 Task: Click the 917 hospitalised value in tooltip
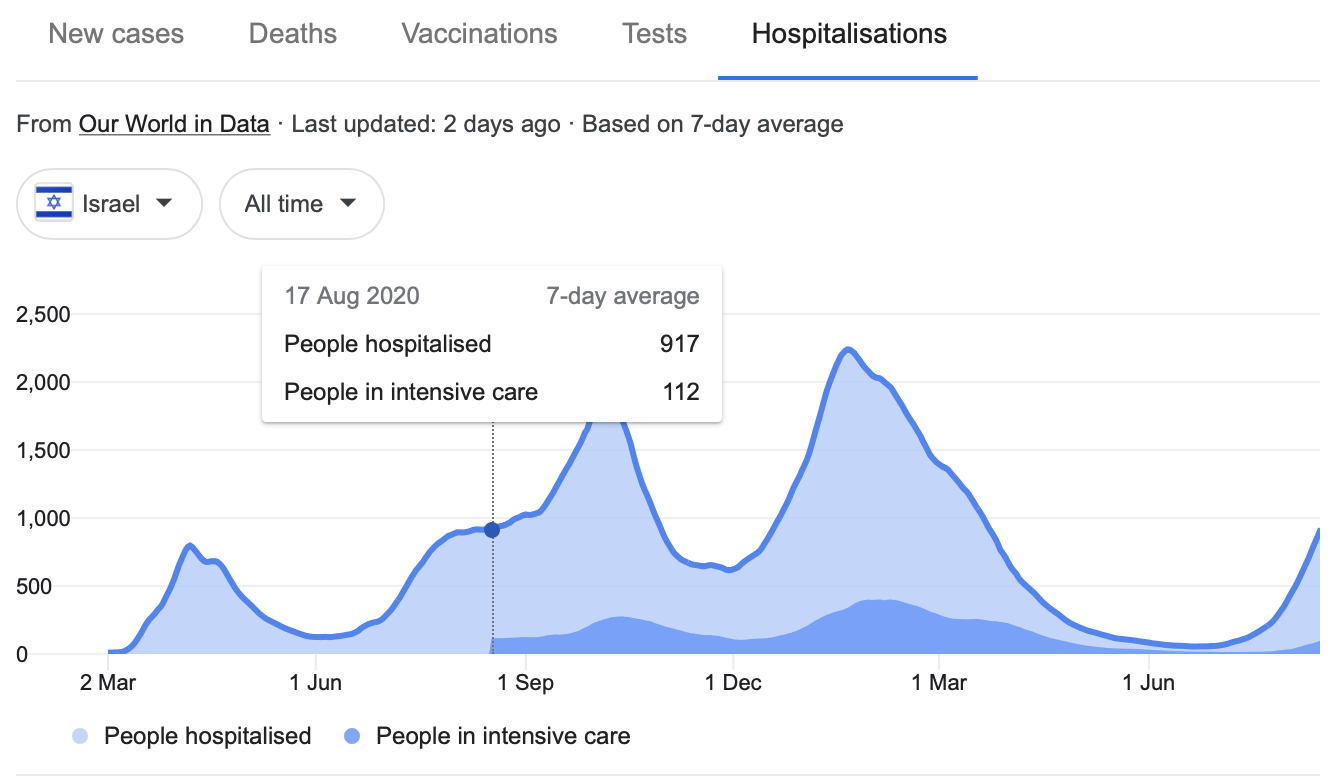(x=679, y=345)
